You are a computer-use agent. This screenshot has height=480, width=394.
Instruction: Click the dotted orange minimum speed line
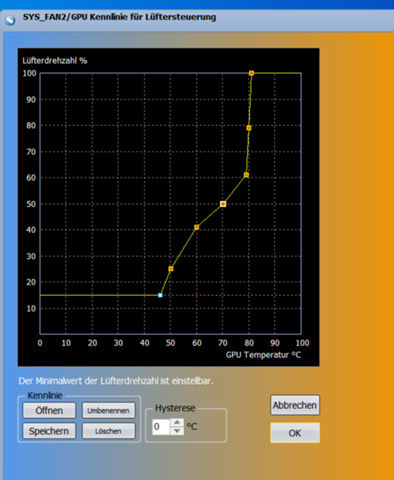click(232, 295)
